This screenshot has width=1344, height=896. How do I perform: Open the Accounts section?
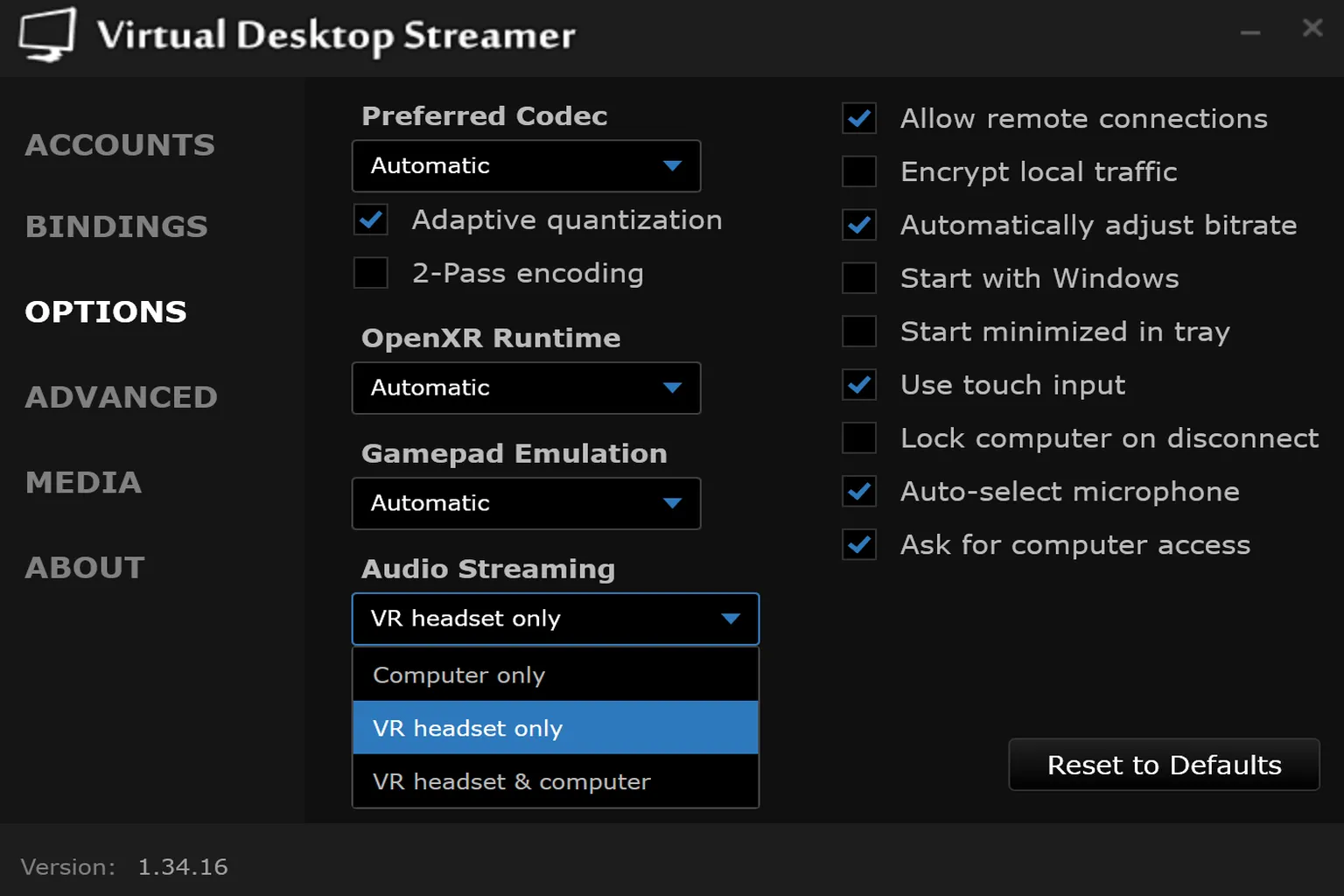coord(120,144)
